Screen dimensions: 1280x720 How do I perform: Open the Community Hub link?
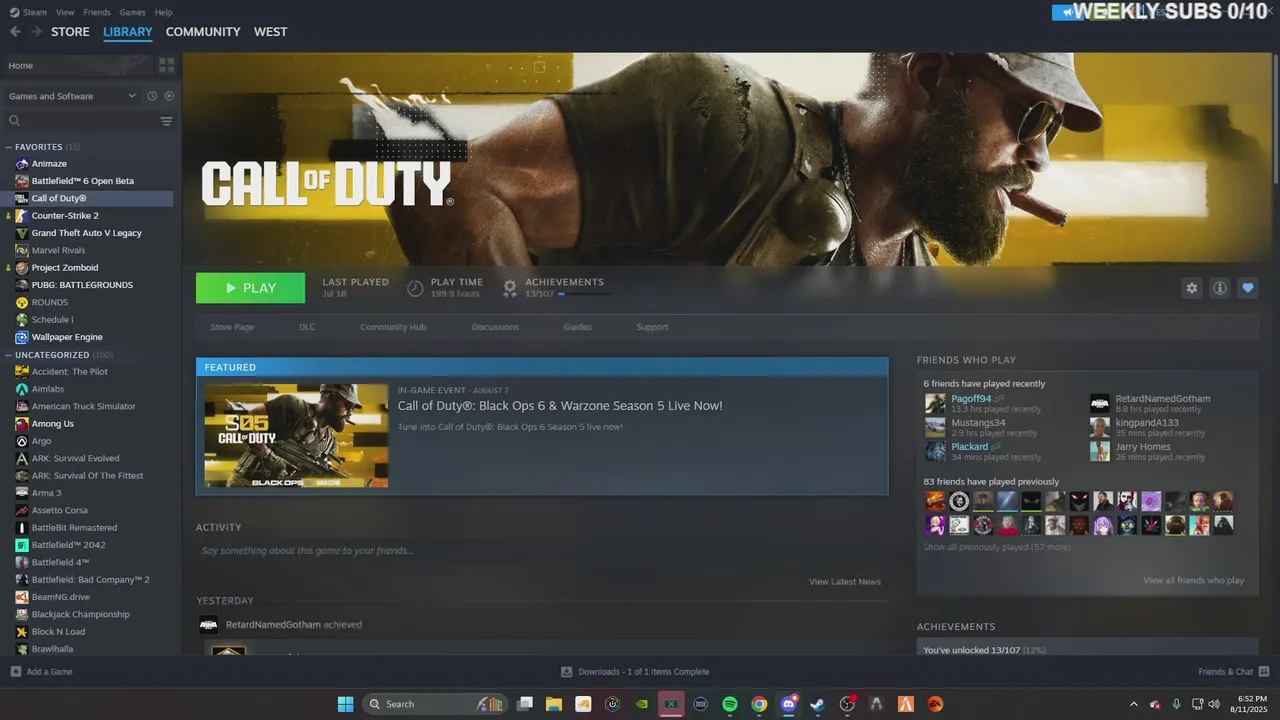[x=393, y=327]
